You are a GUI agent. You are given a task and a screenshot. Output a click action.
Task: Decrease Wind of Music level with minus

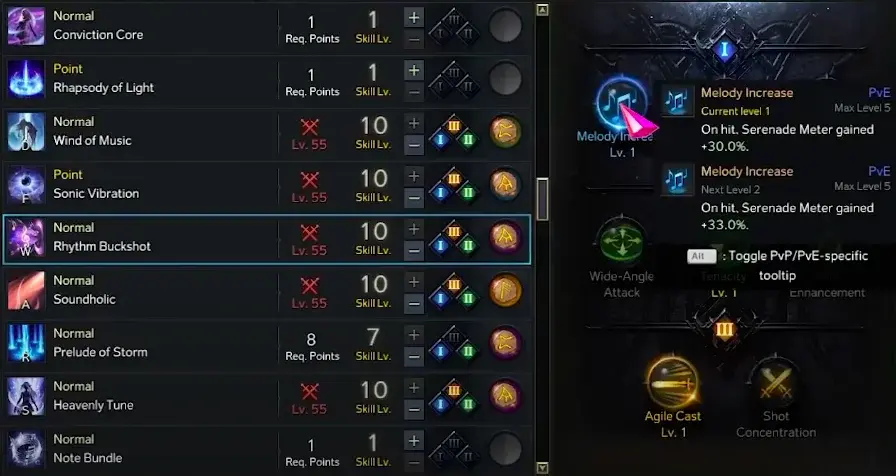tap(414, 145)
